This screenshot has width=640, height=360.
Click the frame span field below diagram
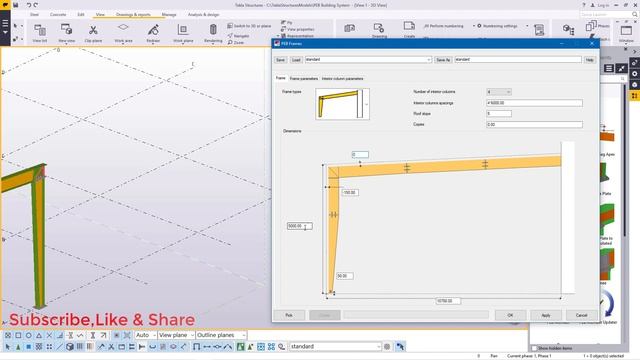tap(448, 301)
